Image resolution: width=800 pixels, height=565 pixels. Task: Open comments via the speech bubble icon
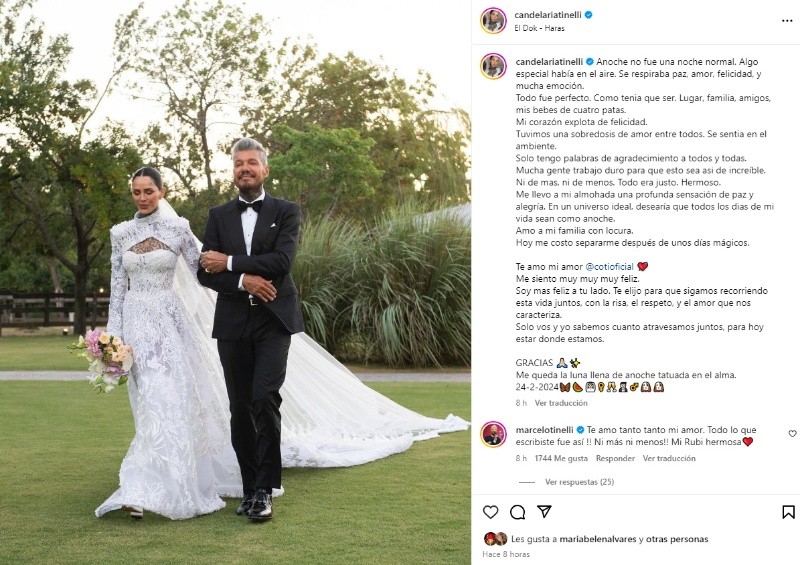click(517, 512)
